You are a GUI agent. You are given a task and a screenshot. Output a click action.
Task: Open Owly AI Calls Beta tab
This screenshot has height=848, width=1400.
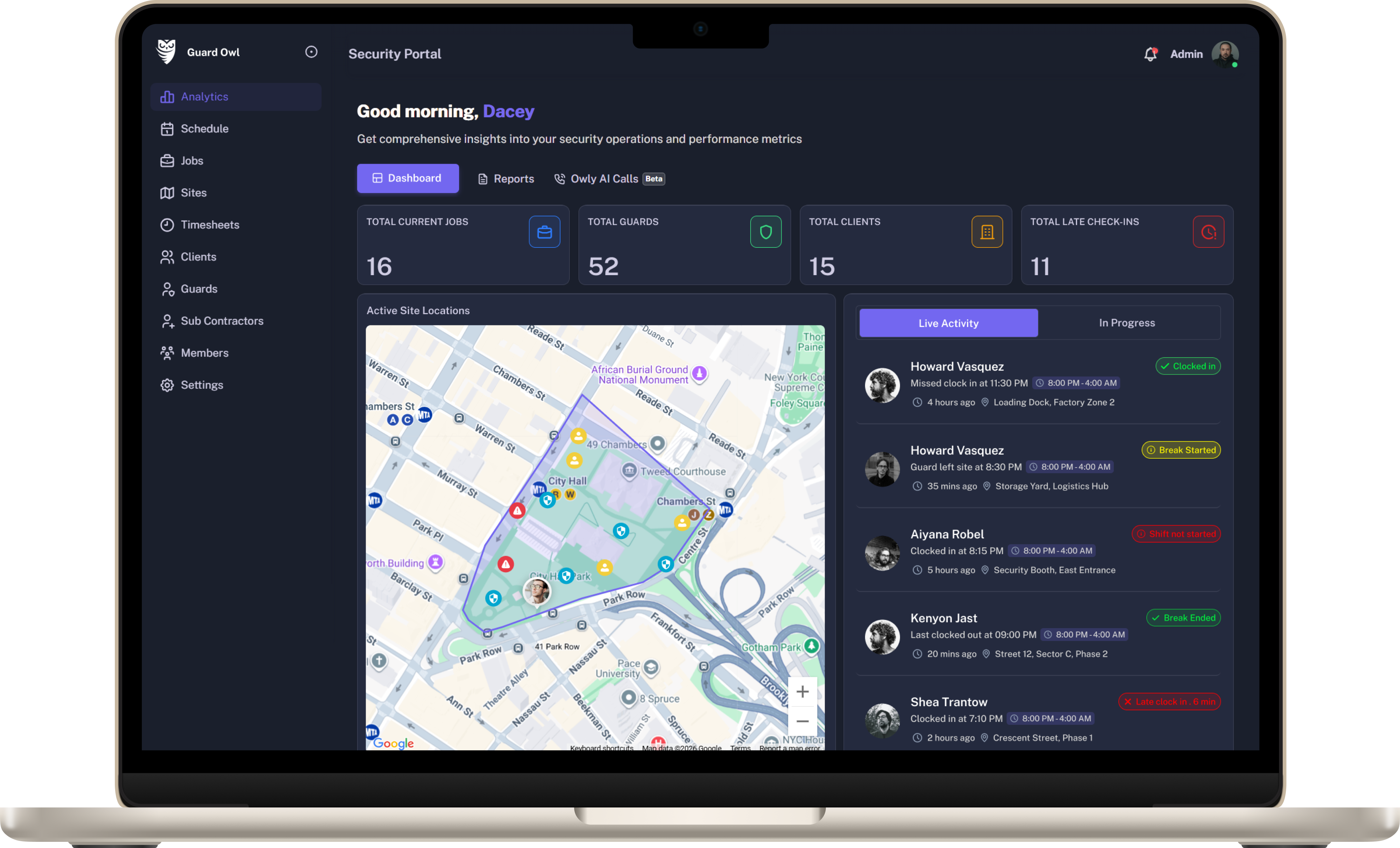[608, 178]
